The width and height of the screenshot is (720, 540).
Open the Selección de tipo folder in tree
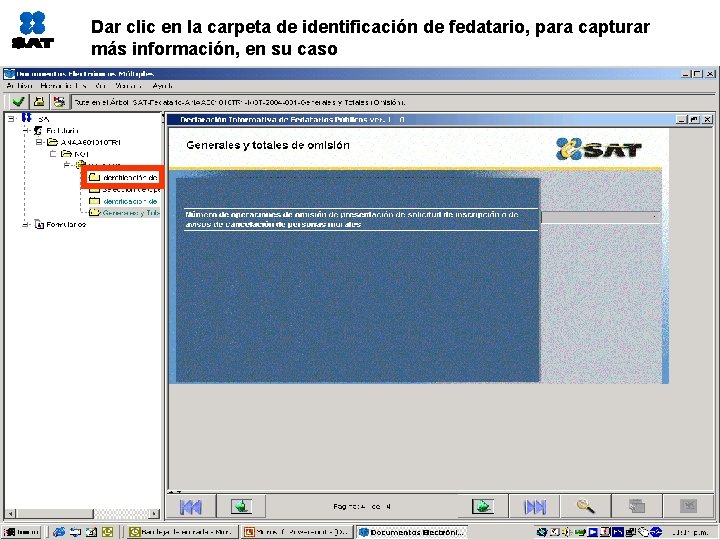tap(124, 189)
